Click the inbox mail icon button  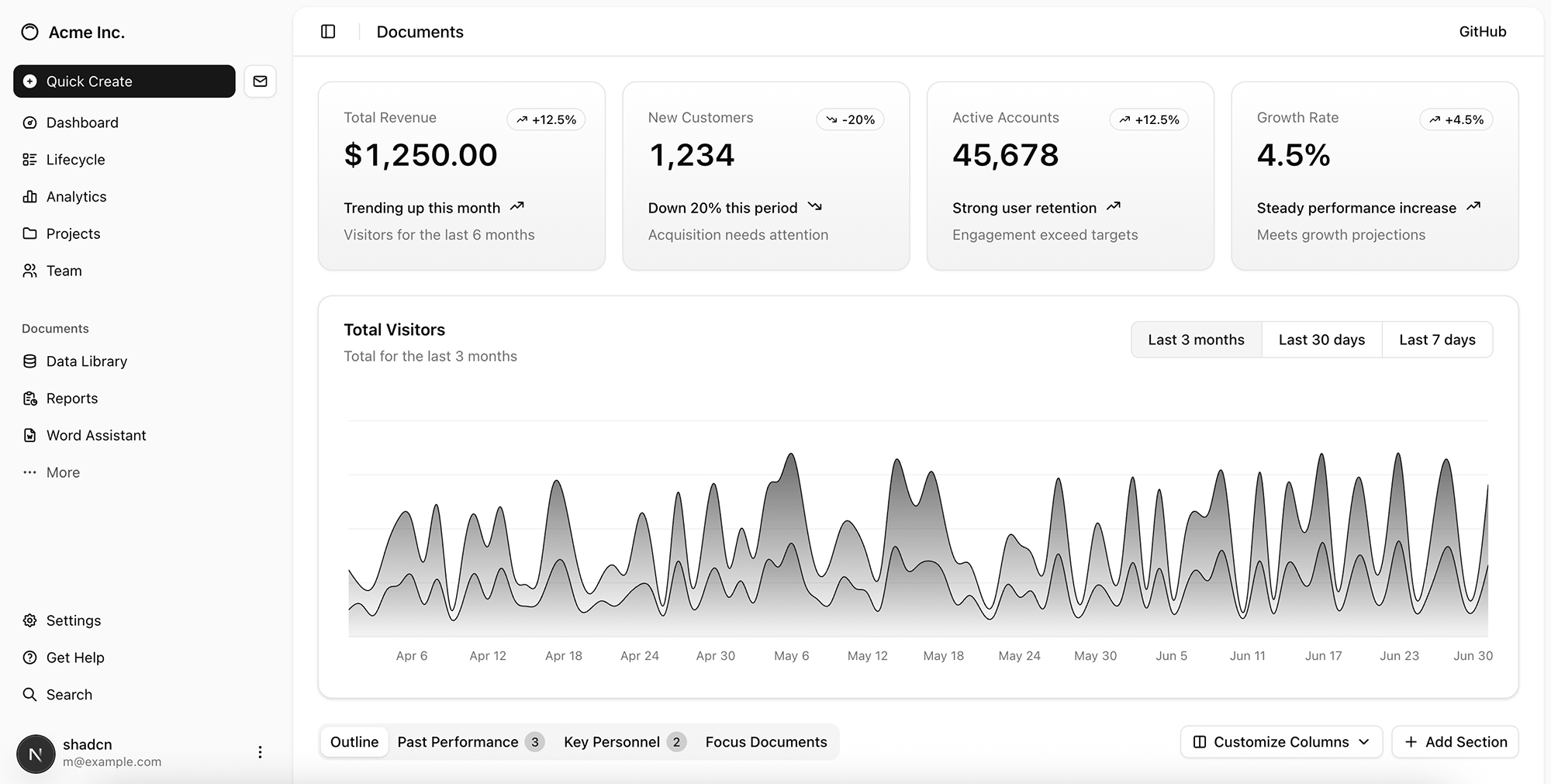click(260, 81)
